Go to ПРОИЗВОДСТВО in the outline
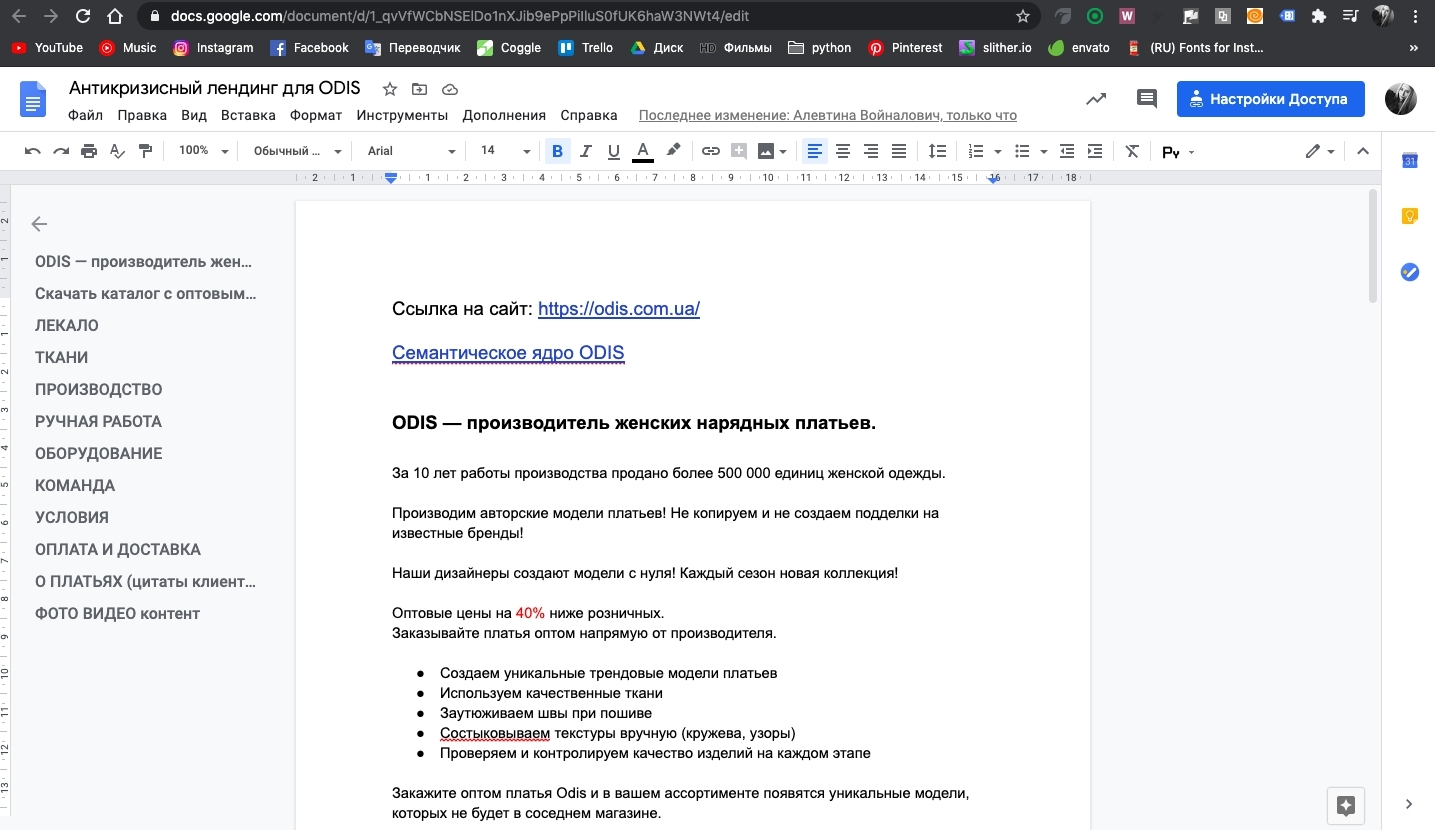This screenshot has height=830, width=1435. tap(98, 389)
